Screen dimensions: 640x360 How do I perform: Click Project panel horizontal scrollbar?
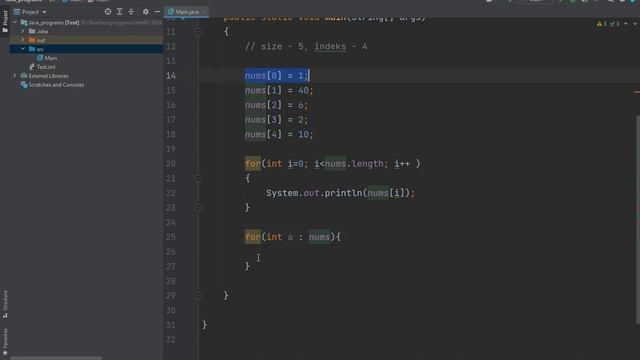pyautogui.click(x=56, y=358)
